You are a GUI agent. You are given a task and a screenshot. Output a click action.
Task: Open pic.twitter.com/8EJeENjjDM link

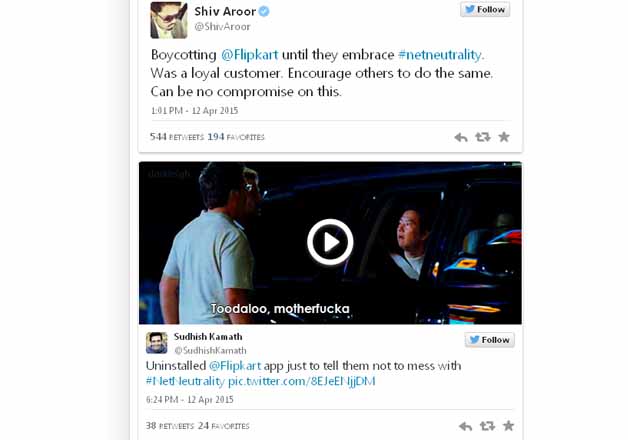[x=302, y=381]
